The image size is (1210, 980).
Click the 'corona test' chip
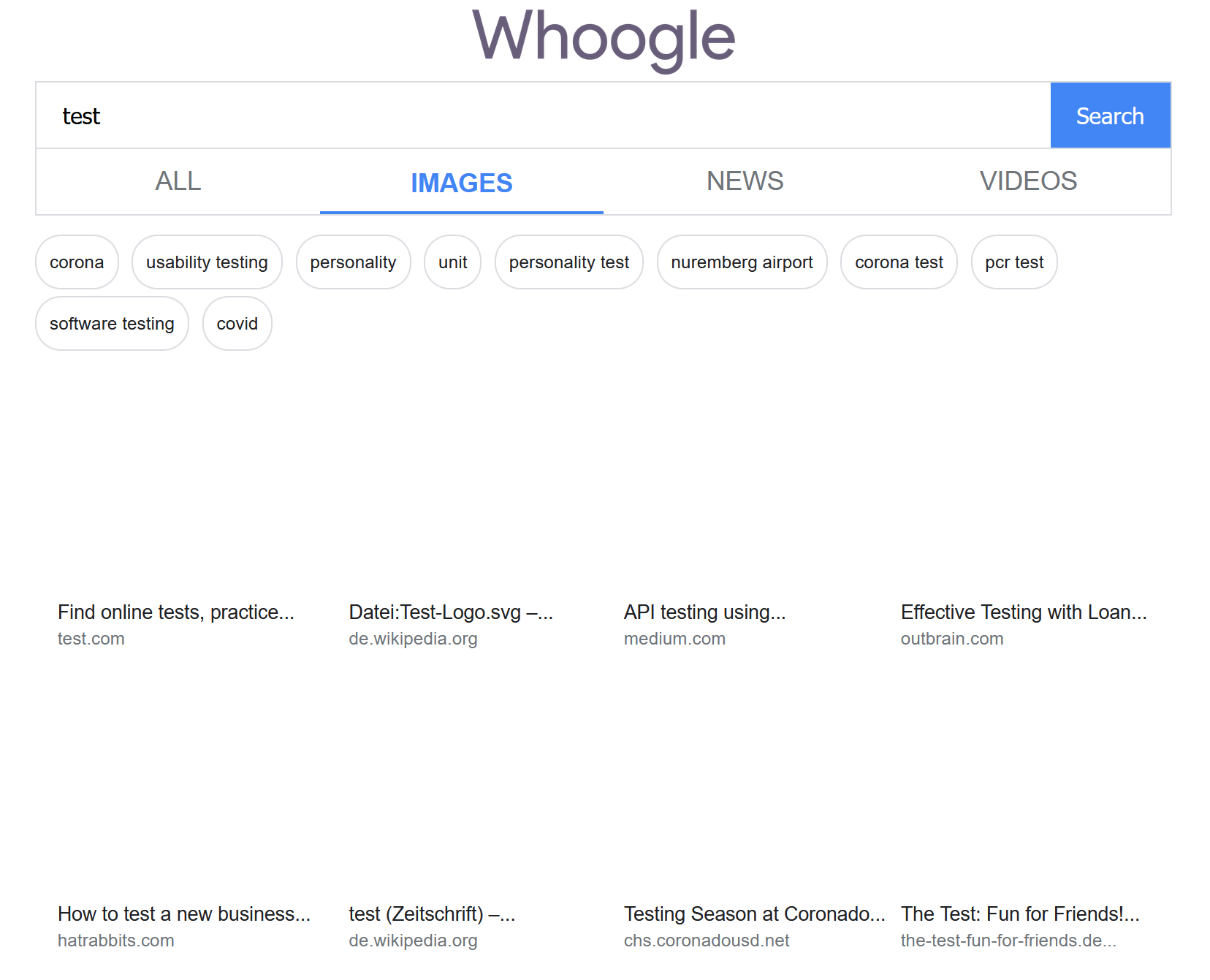(899, 262)
